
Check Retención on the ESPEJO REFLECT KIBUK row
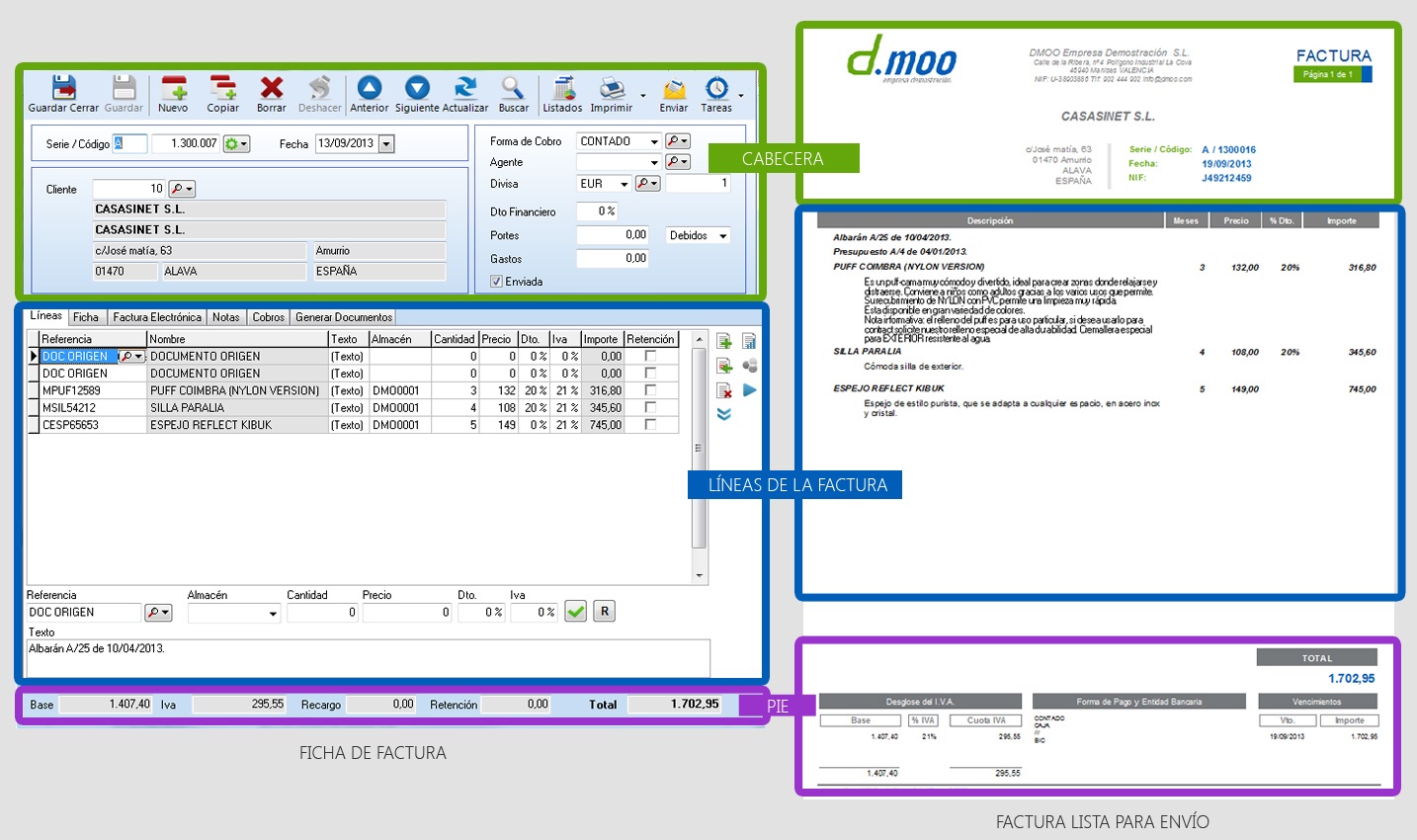point(650,424)
